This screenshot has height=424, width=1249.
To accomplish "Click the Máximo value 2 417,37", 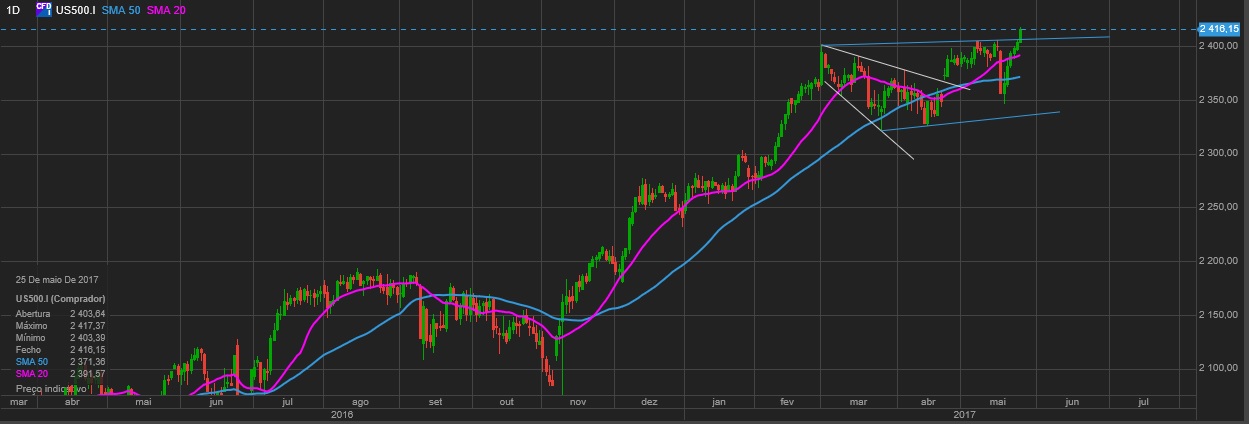I will [88, 326].
